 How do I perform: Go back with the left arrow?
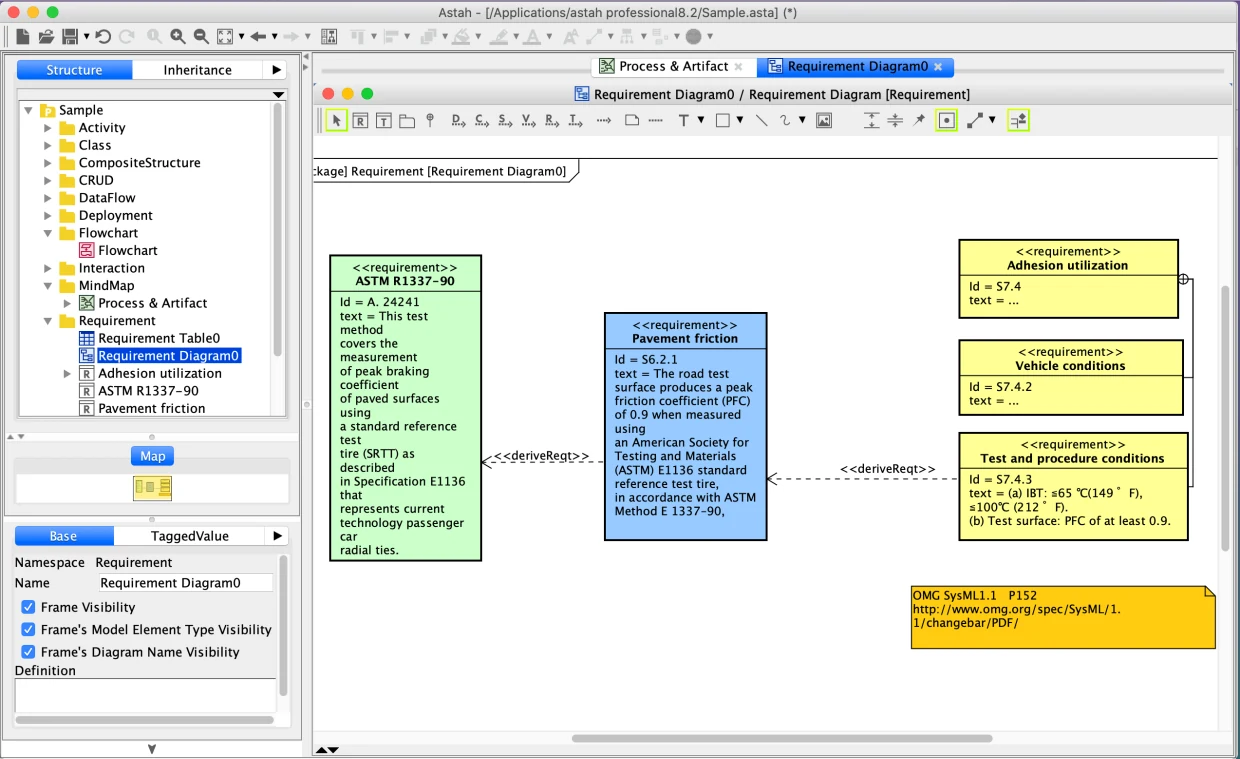[258, 37]
